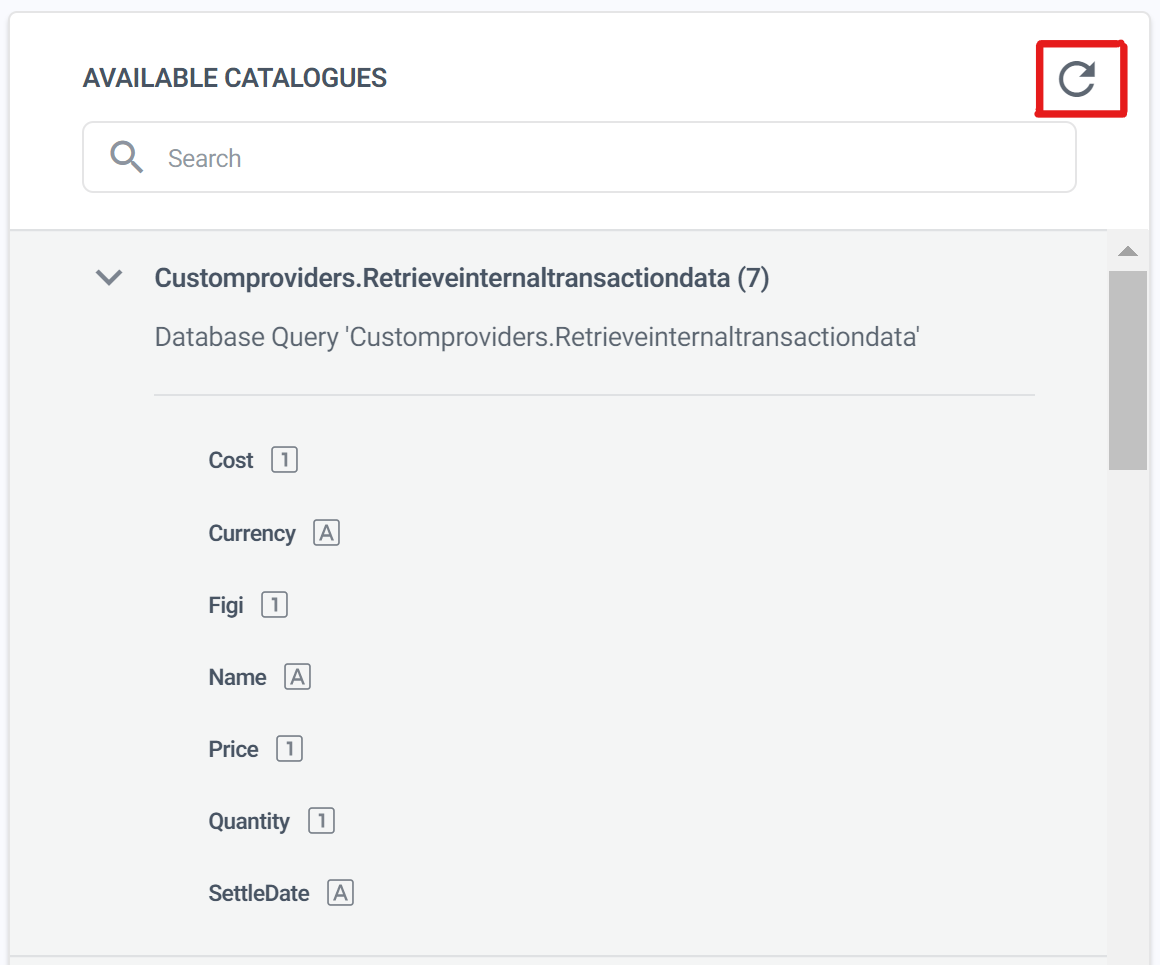Click the numeric type icon beside Price
The image size is (1160, 965).
(x=289, y=749)
